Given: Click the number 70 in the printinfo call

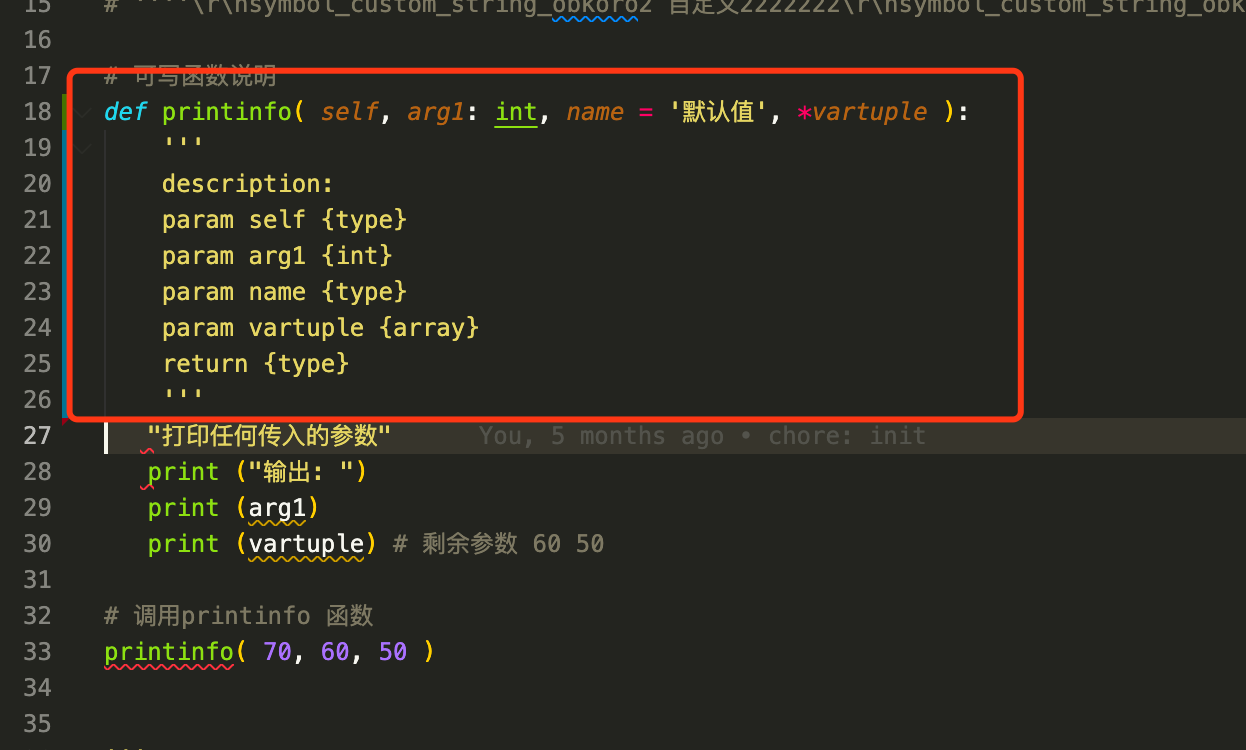Looking at the screenshot, I should pyautogui.click(x=277, y=651).
